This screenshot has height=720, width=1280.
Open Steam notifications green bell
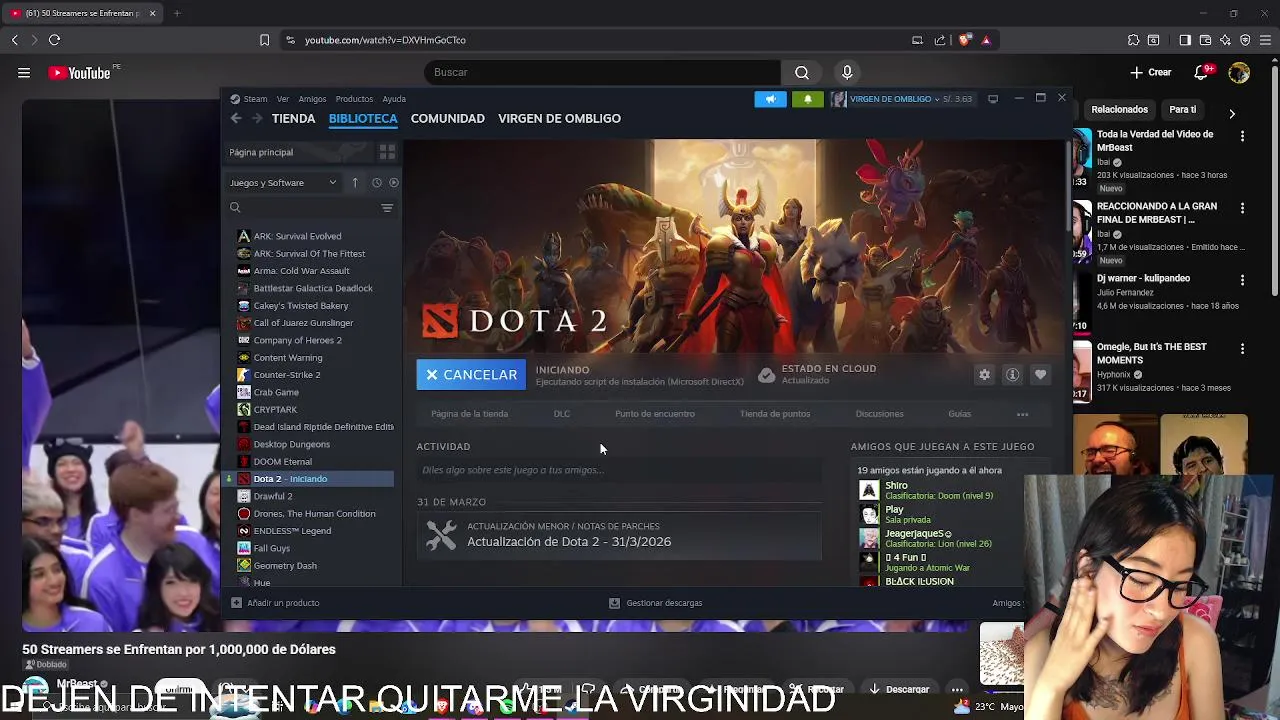(808, 99)
